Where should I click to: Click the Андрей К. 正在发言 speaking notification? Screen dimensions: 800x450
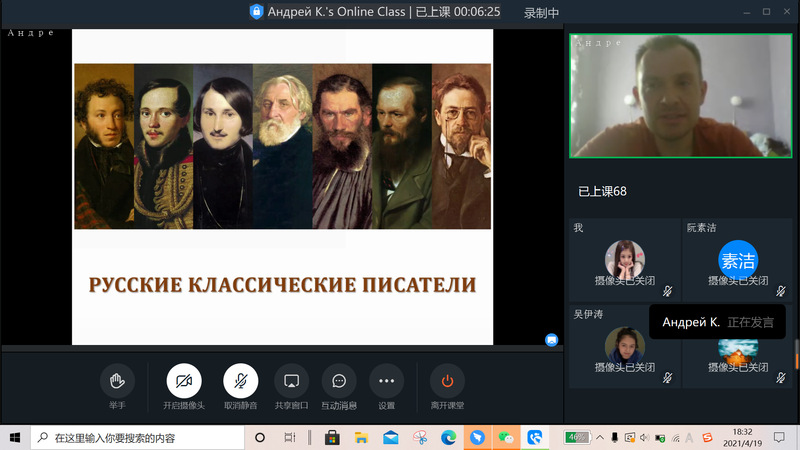click(717, 322)
